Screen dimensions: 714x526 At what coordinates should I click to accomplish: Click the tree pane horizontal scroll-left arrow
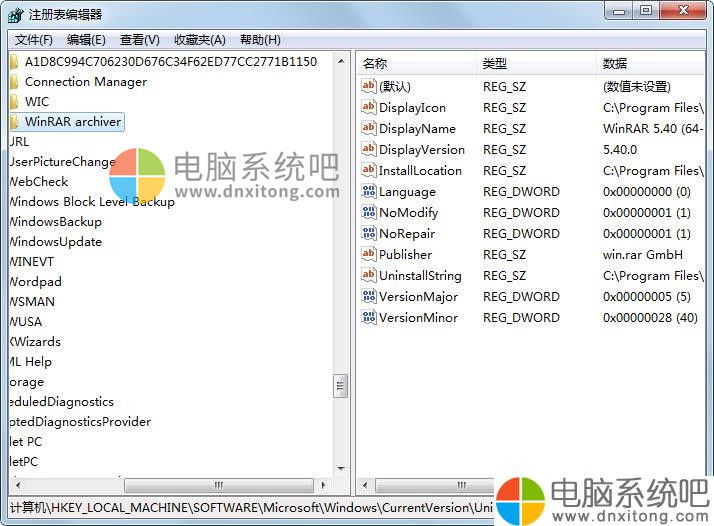tap(17, 485)
